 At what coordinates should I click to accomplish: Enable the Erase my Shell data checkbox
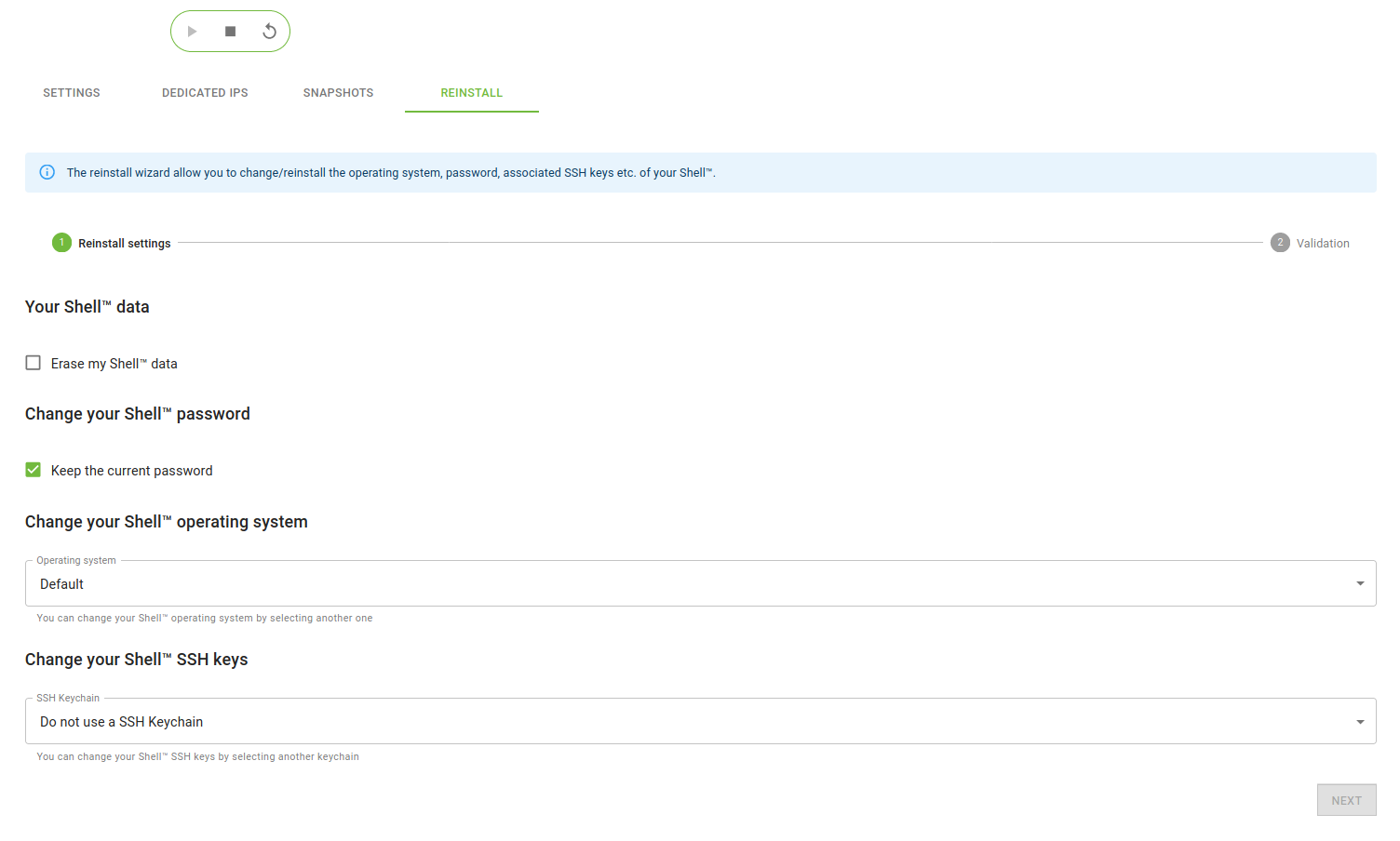(34, 363)
